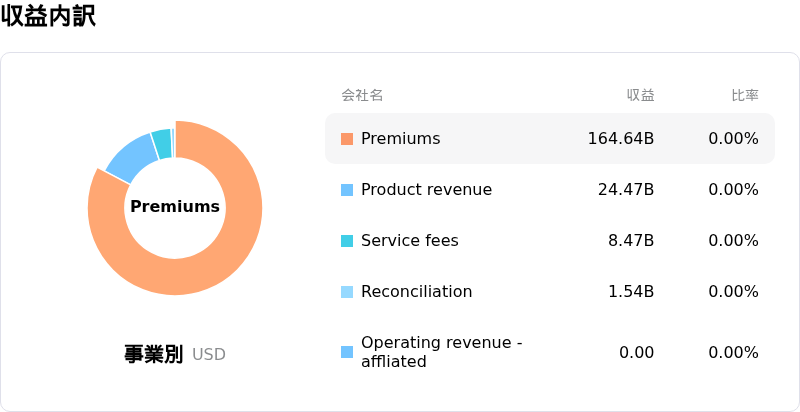This screenshot has width=800, height=412.
Task: Select the Product revenue row
Action: click(x=550, y=190)
